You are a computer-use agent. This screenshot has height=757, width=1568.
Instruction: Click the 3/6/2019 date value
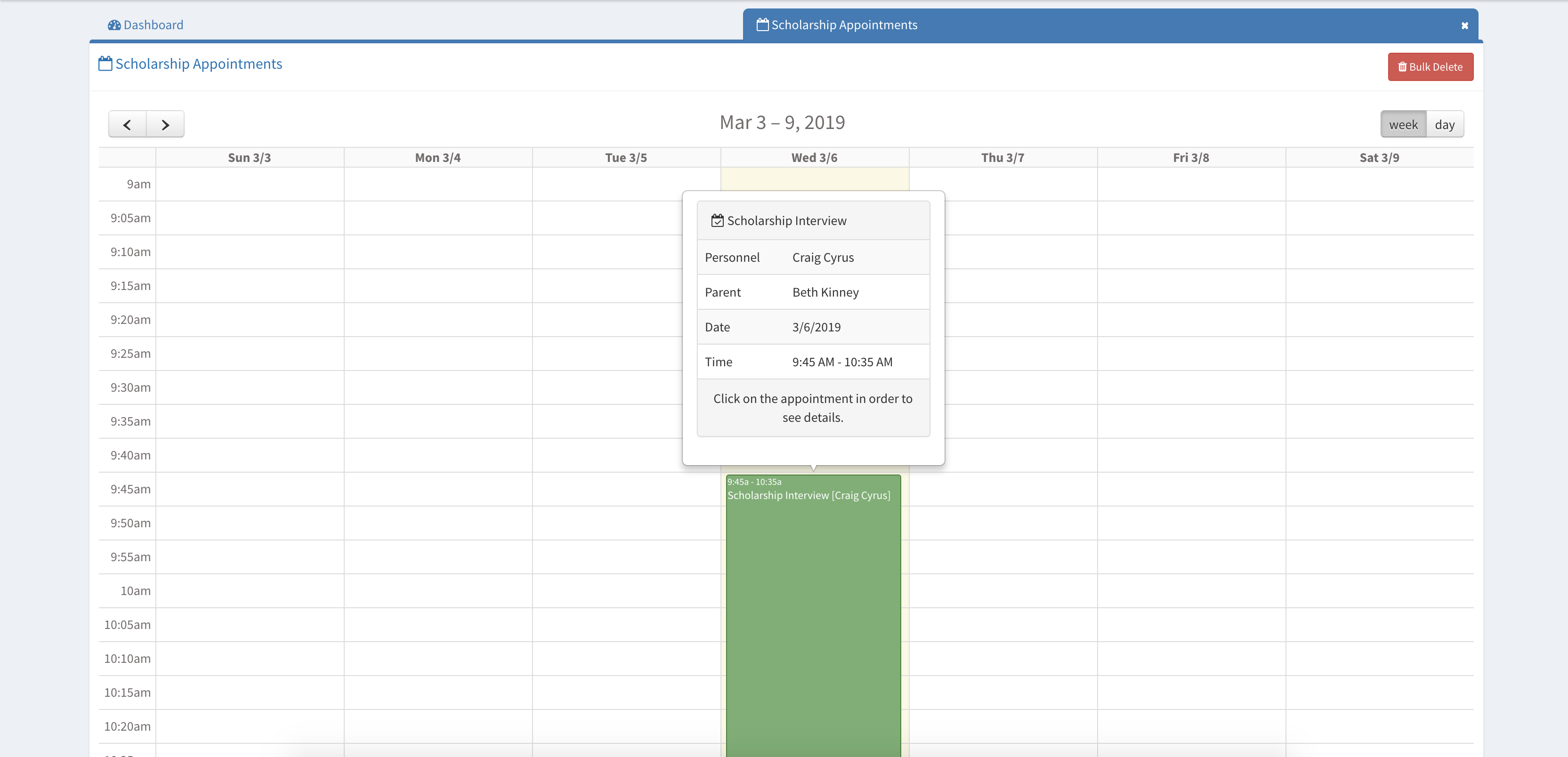(816, 327)
